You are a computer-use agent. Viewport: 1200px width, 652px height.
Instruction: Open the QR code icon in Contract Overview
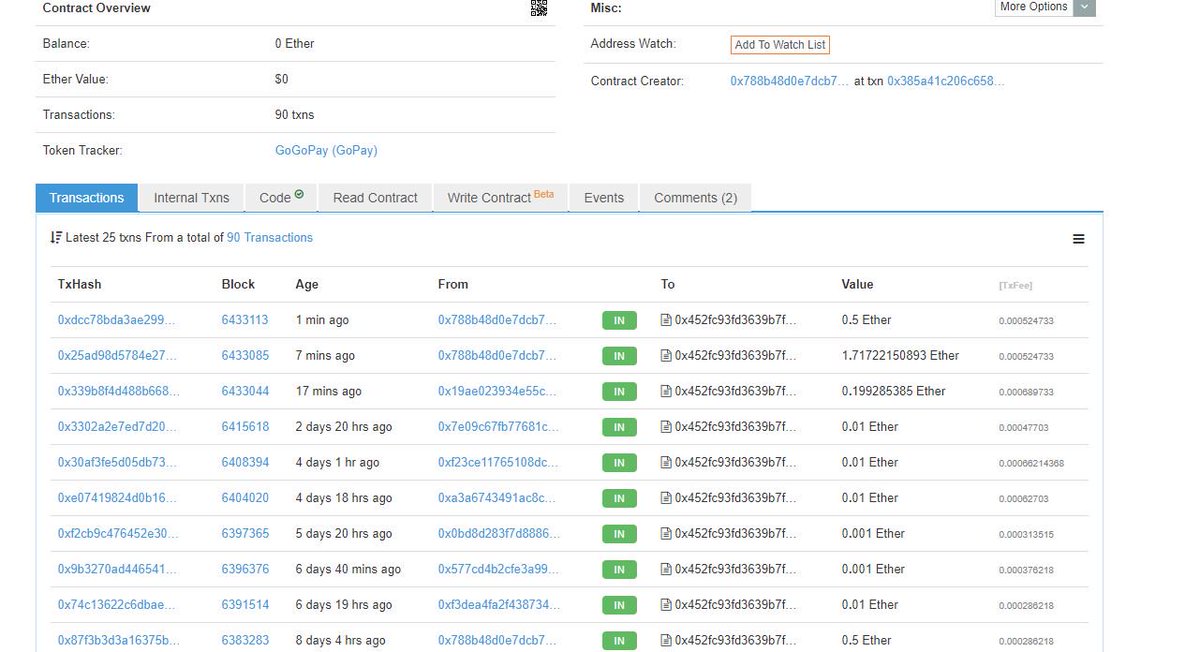point(539,8)
